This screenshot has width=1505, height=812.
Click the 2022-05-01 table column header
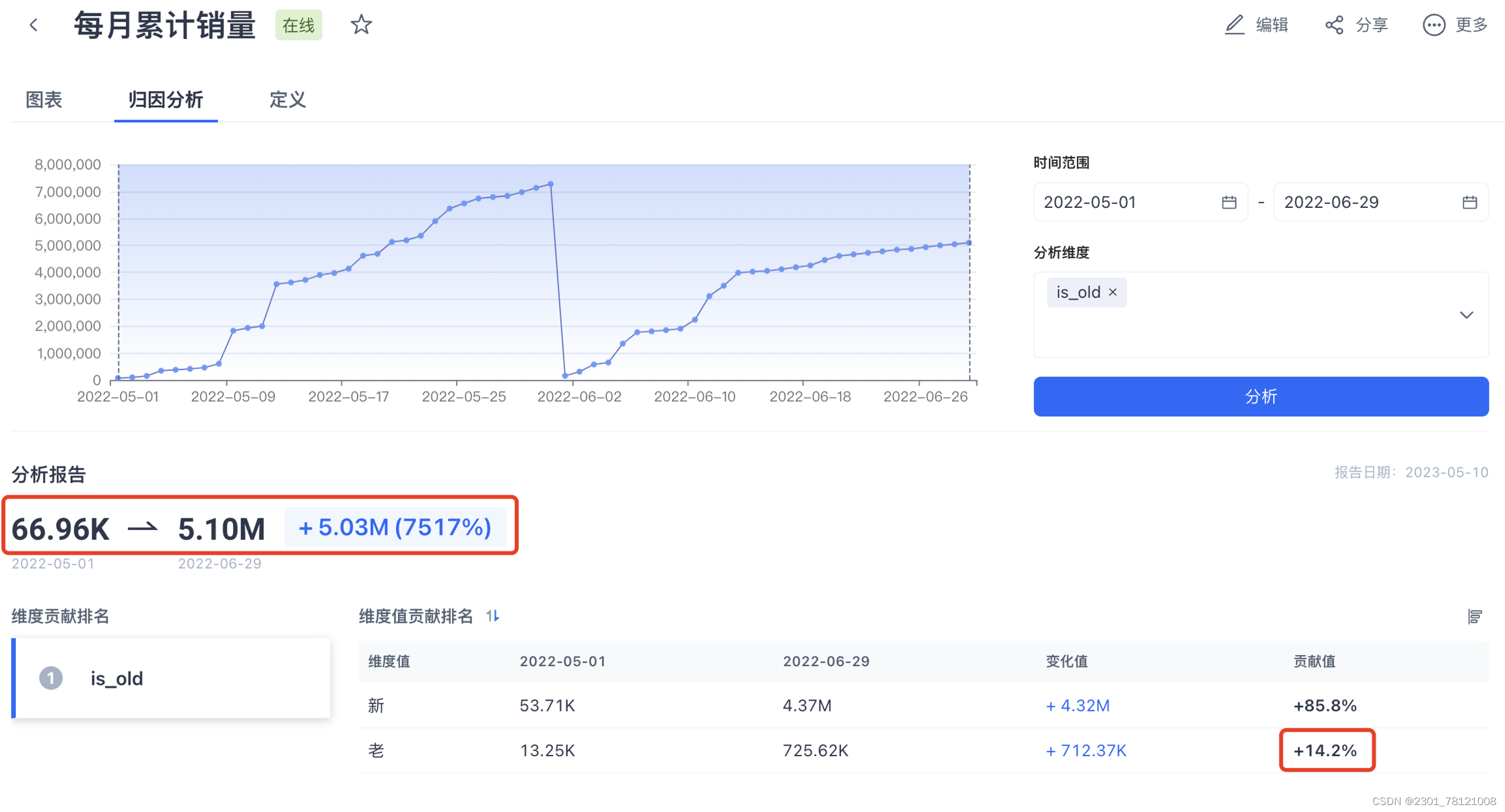coord(562,662)
